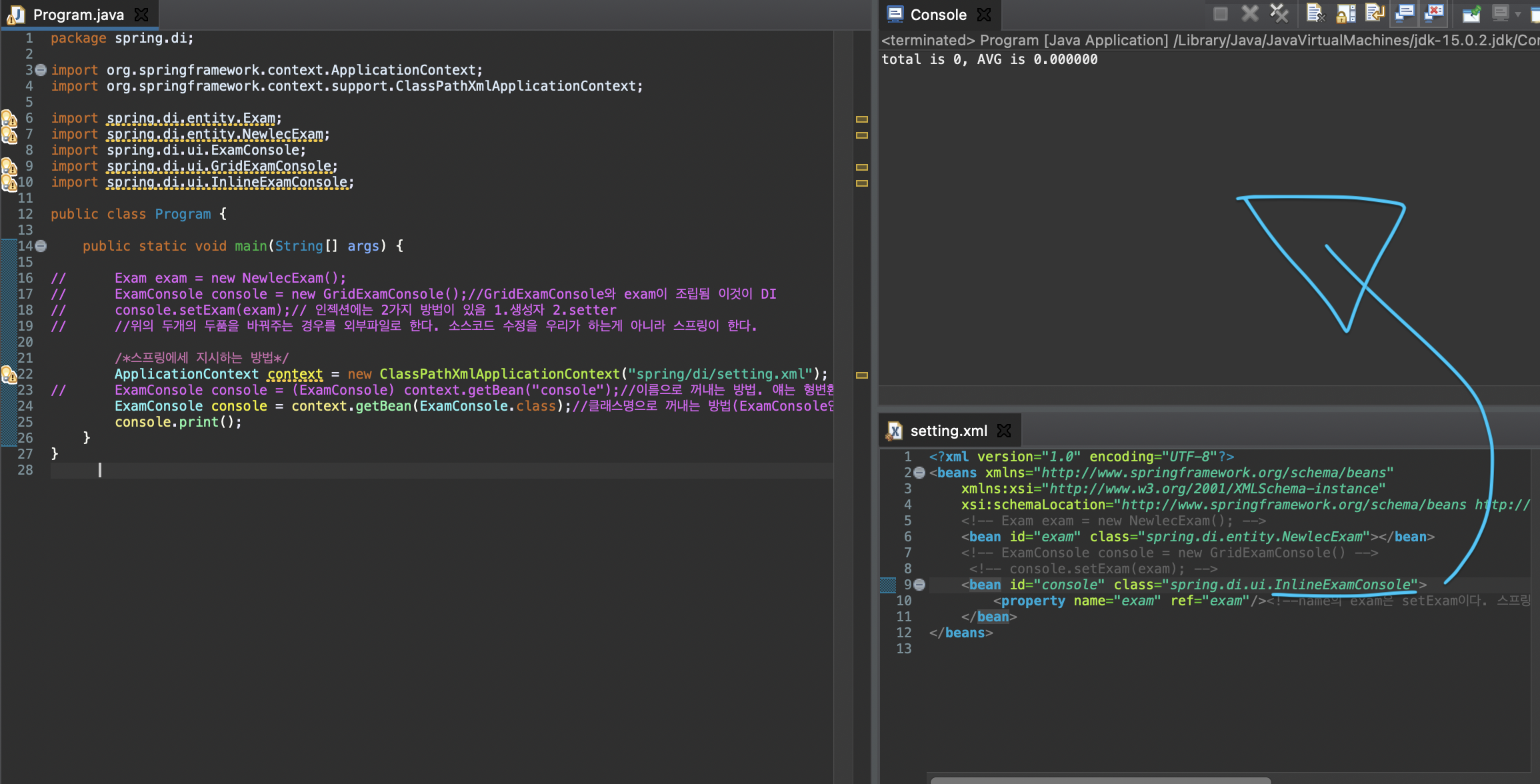Image resolution: width=1540 pixels, height=784 pixels.
Task: Click the Terminate stop button in Console
Action: click(x=1220, y=13)
